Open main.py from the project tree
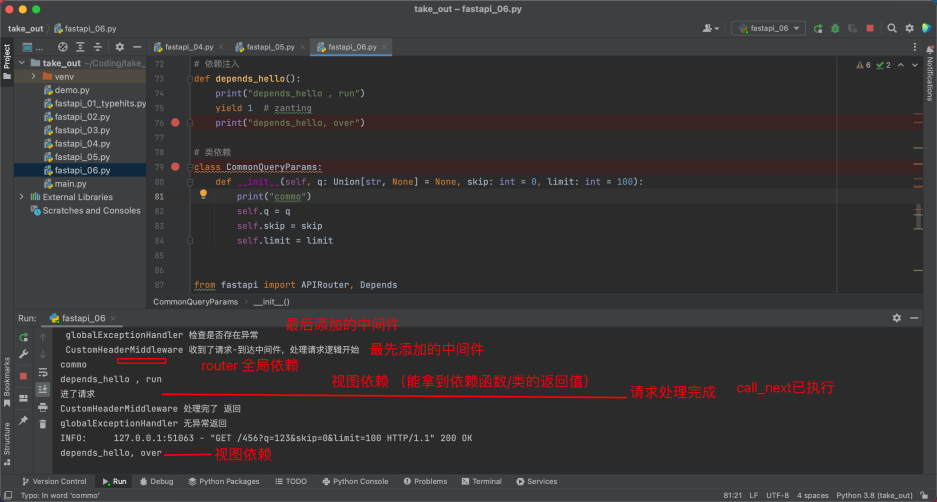The width and height of the screenshot is (937, 502). tap(70, 184)
